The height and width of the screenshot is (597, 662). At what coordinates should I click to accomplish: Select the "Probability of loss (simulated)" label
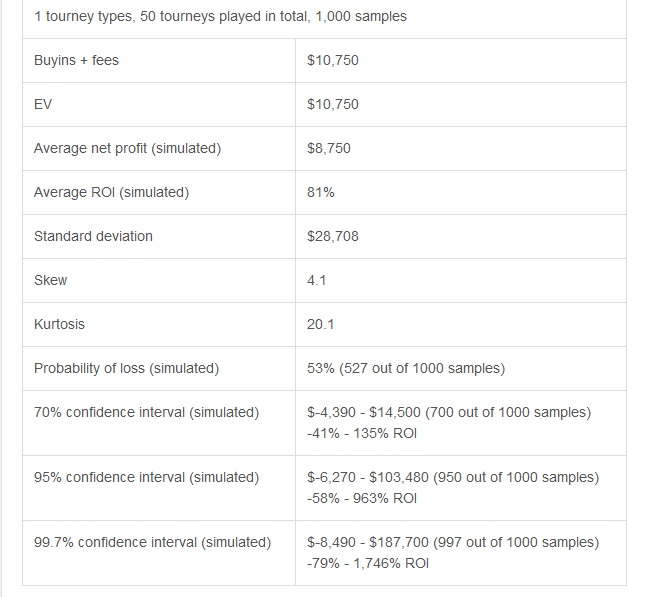126,368
